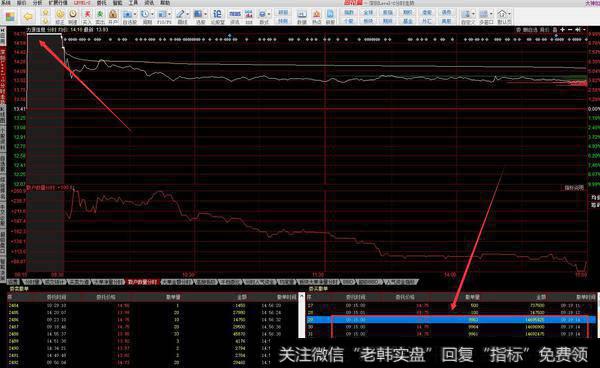Open the 工具 menu
This screenshot has width=600, height=368.
click(133, 3)
